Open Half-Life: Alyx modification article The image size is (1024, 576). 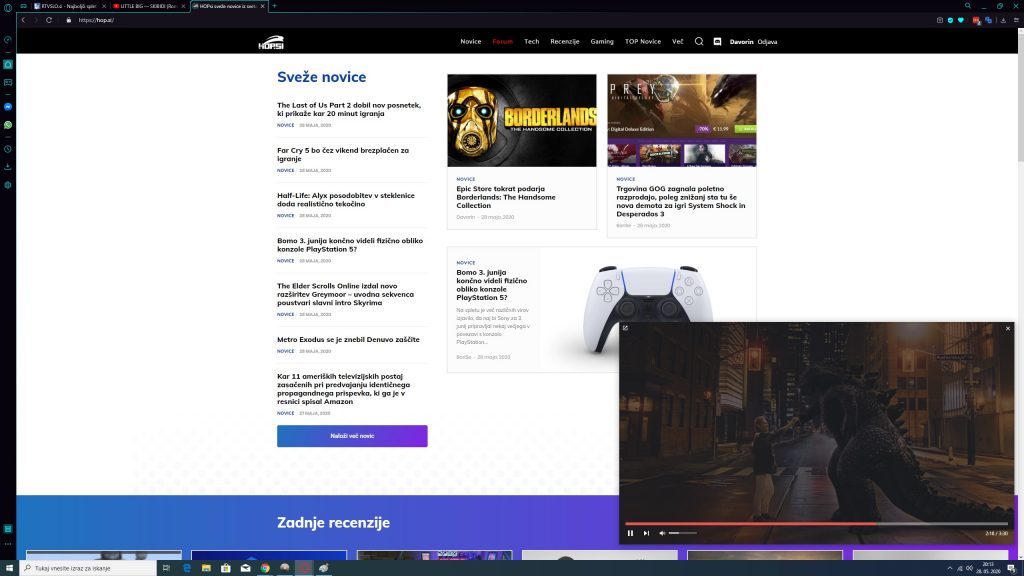[x=345, y=199]
